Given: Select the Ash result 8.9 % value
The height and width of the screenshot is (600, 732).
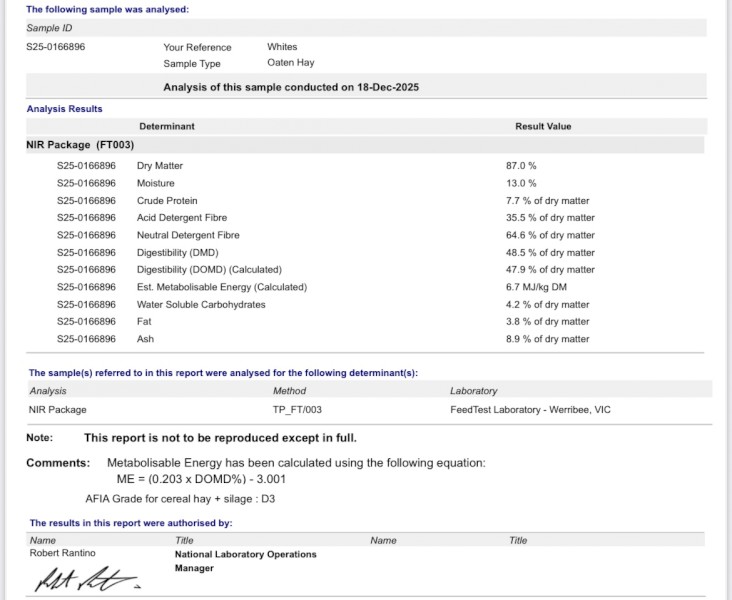Looking at the screenshot, I should point(548,339).
